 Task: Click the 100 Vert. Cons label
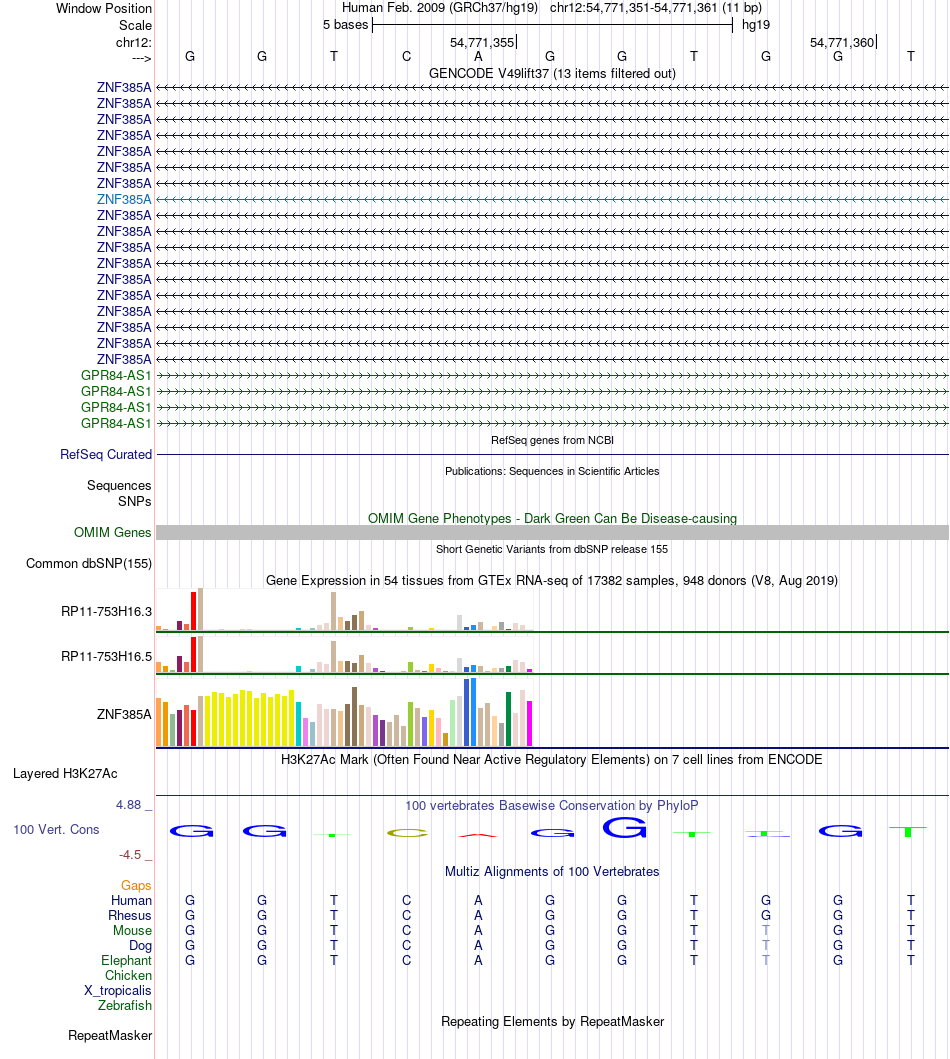(56, 830)
